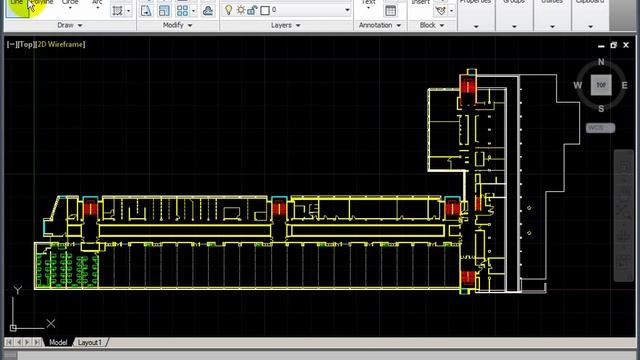Click the Table annotation icon
The width and height of the screenshot is (640, 360).
pos(390,11)
